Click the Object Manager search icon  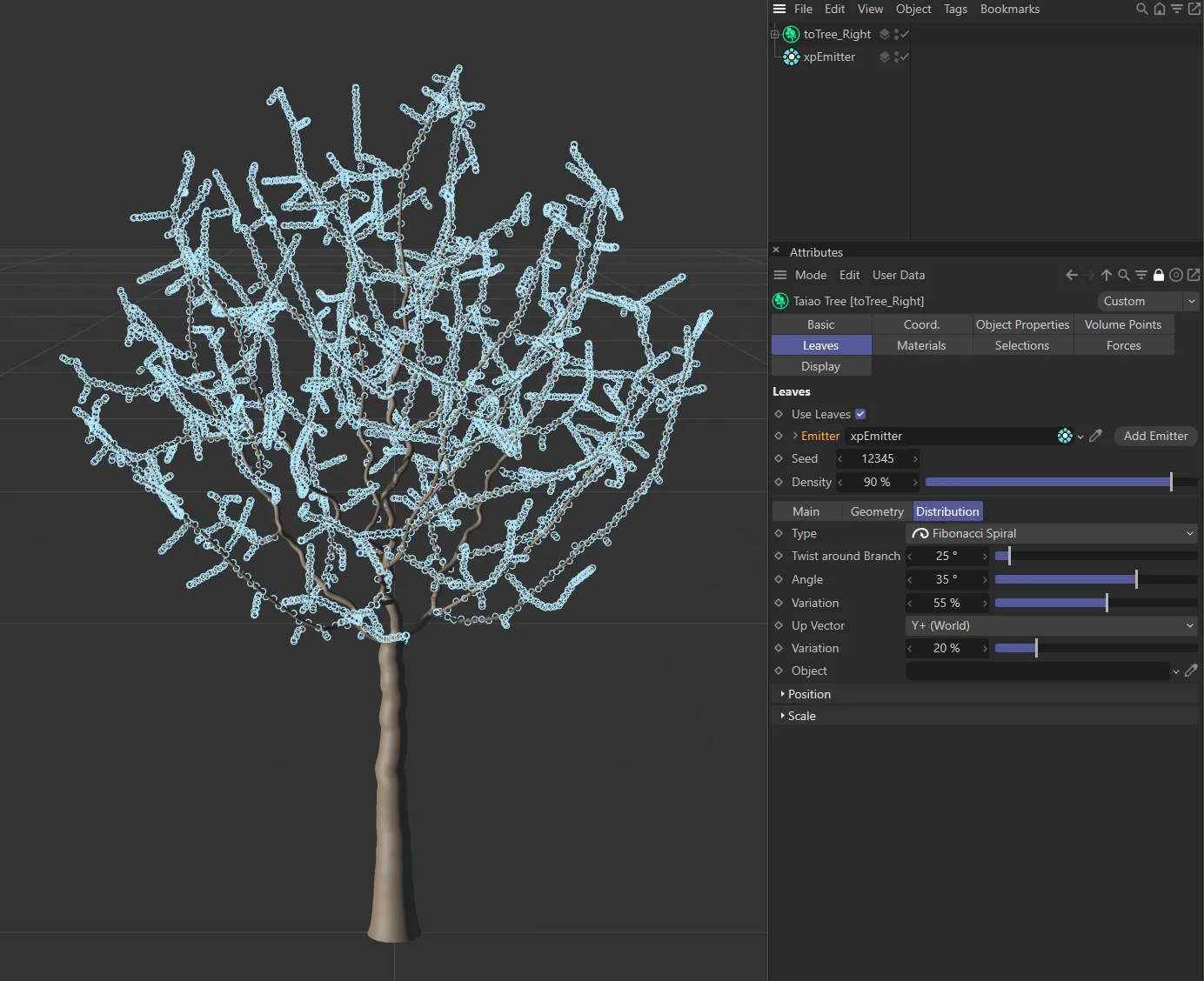[x=1141, y=9]
